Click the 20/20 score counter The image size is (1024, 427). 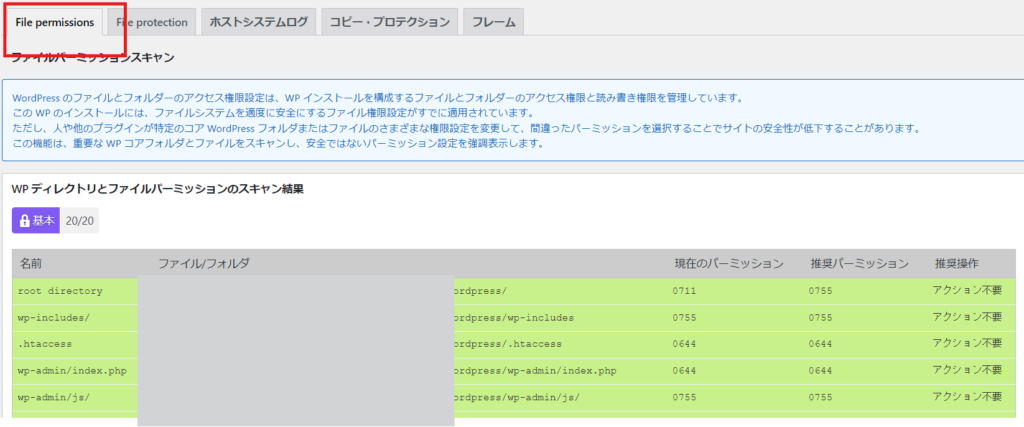pyautogui.click(x=79, y=220)
